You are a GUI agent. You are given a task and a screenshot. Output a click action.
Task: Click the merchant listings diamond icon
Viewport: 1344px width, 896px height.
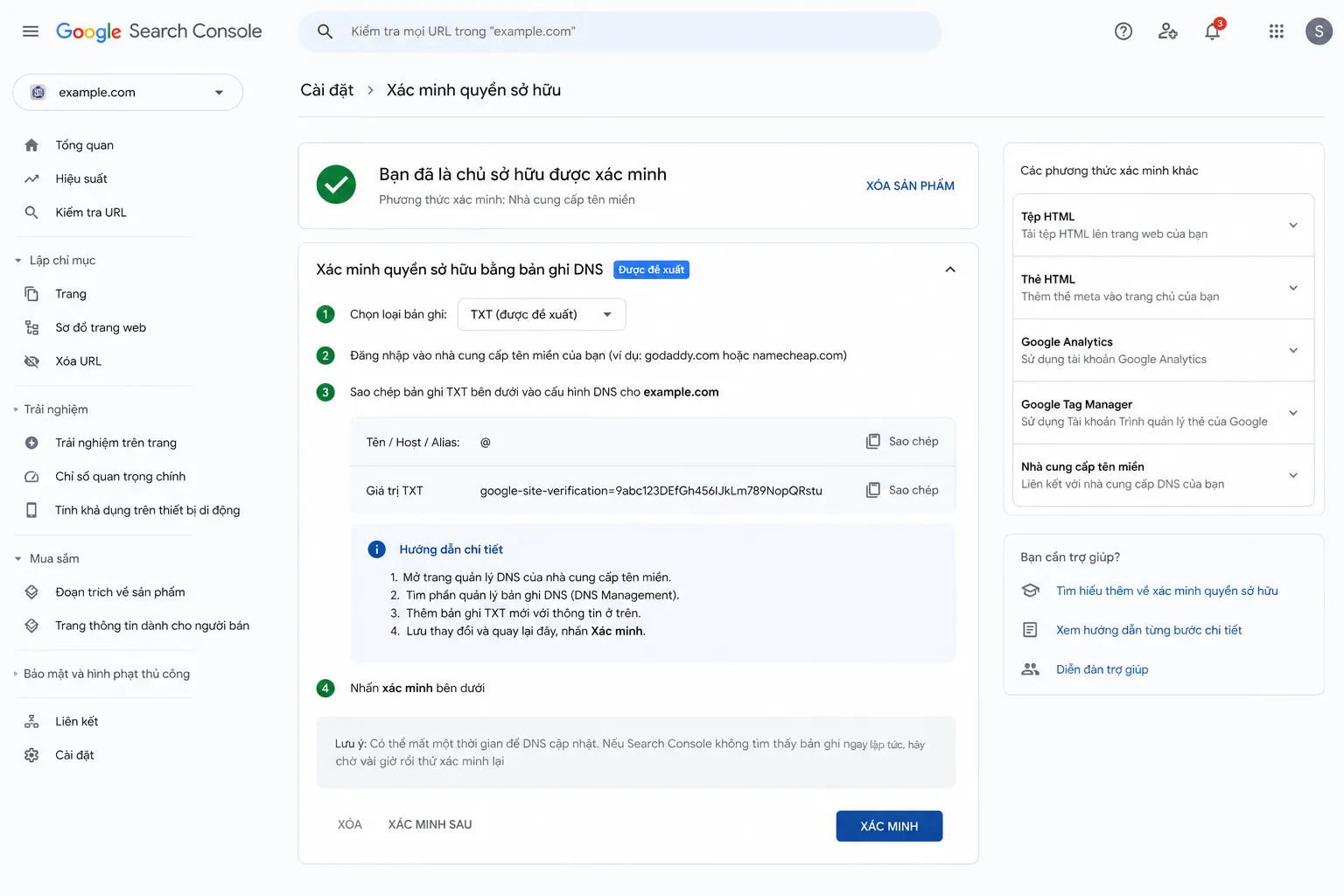(x=31, y=626)
